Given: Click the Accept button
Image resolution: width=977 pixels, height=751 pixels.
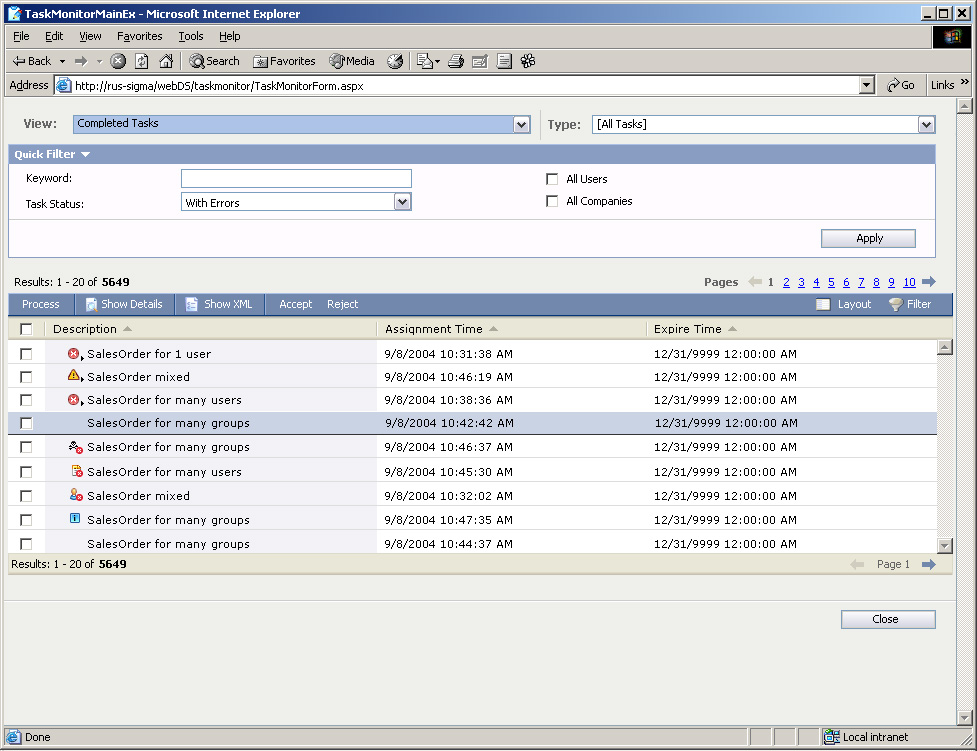Looking at the screenshot, I should [x=295, y=304].
